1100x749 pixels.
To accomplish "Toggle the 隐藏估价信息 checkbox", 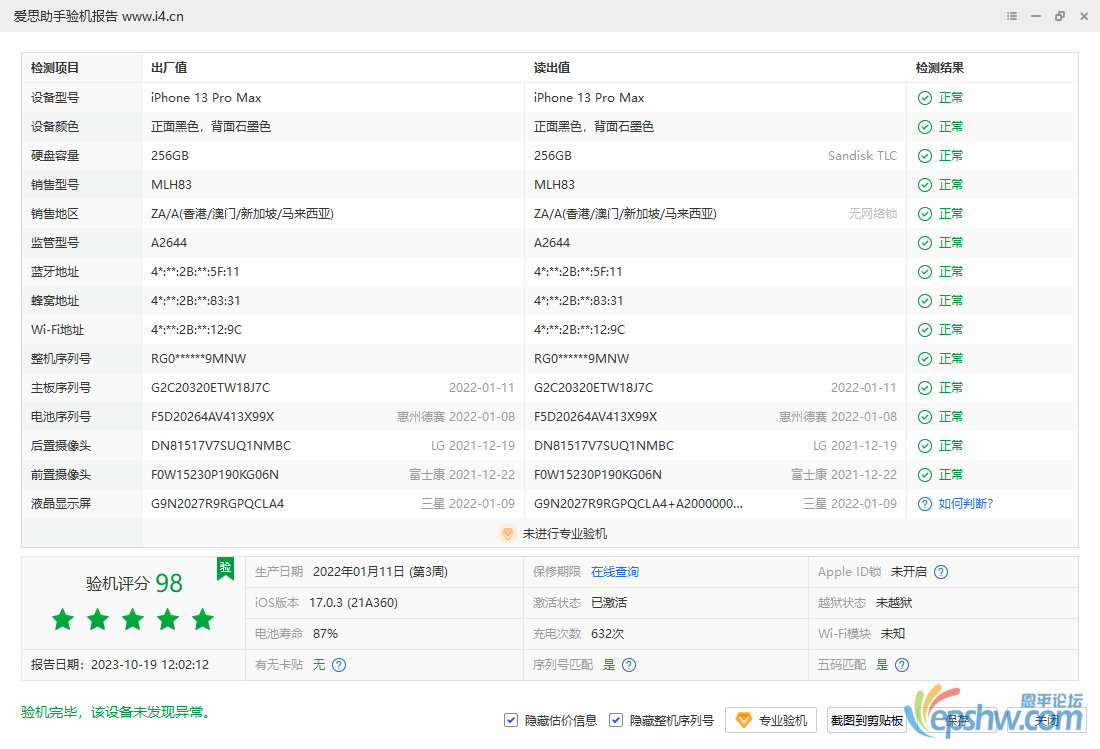I will [x=511, y=720].
